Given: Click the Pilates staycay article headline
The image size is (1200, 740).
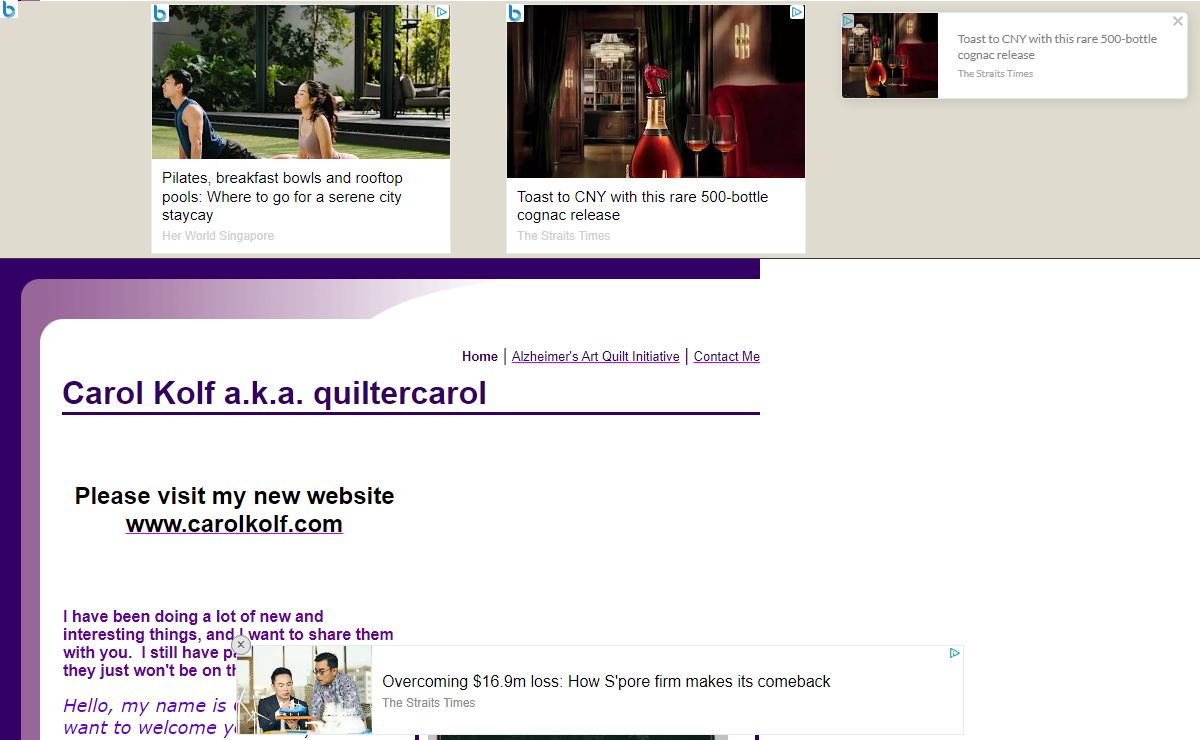Looking at the screenshot, I should click(x=282, y=196).
